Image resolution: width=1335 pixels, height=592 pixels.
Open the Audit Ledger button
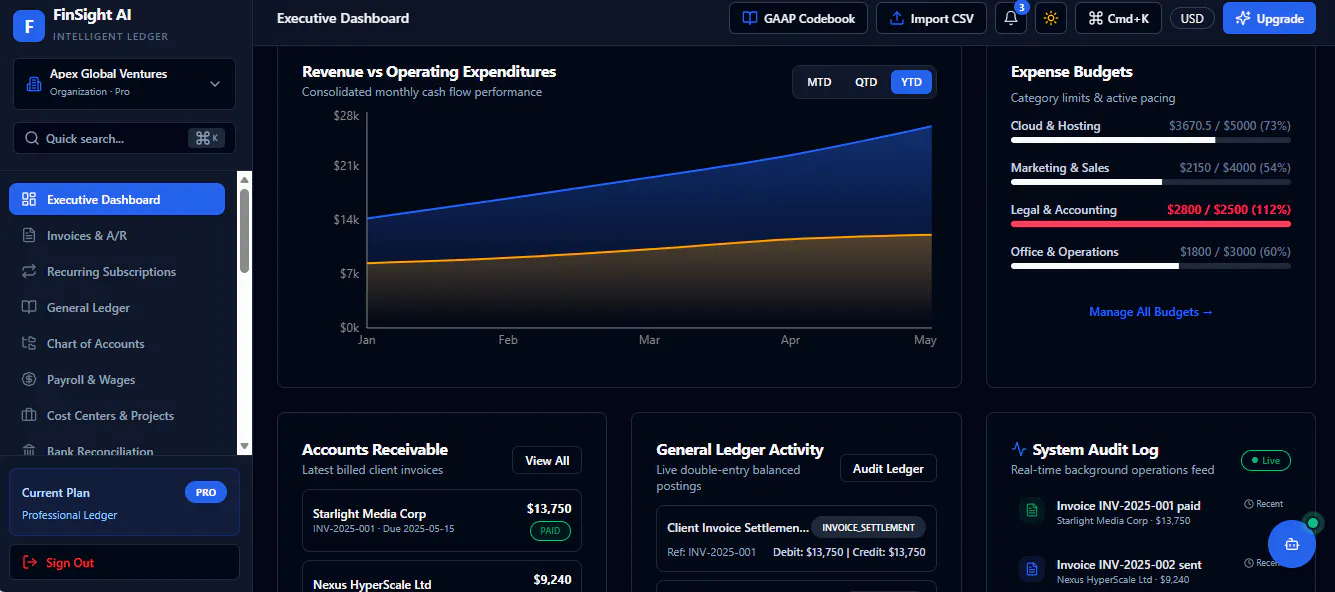click(x=889, y=468)
